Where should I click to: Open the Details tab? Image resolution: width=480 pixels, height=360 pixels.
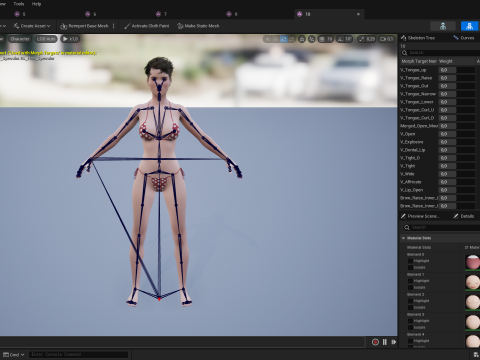[464, 216]
